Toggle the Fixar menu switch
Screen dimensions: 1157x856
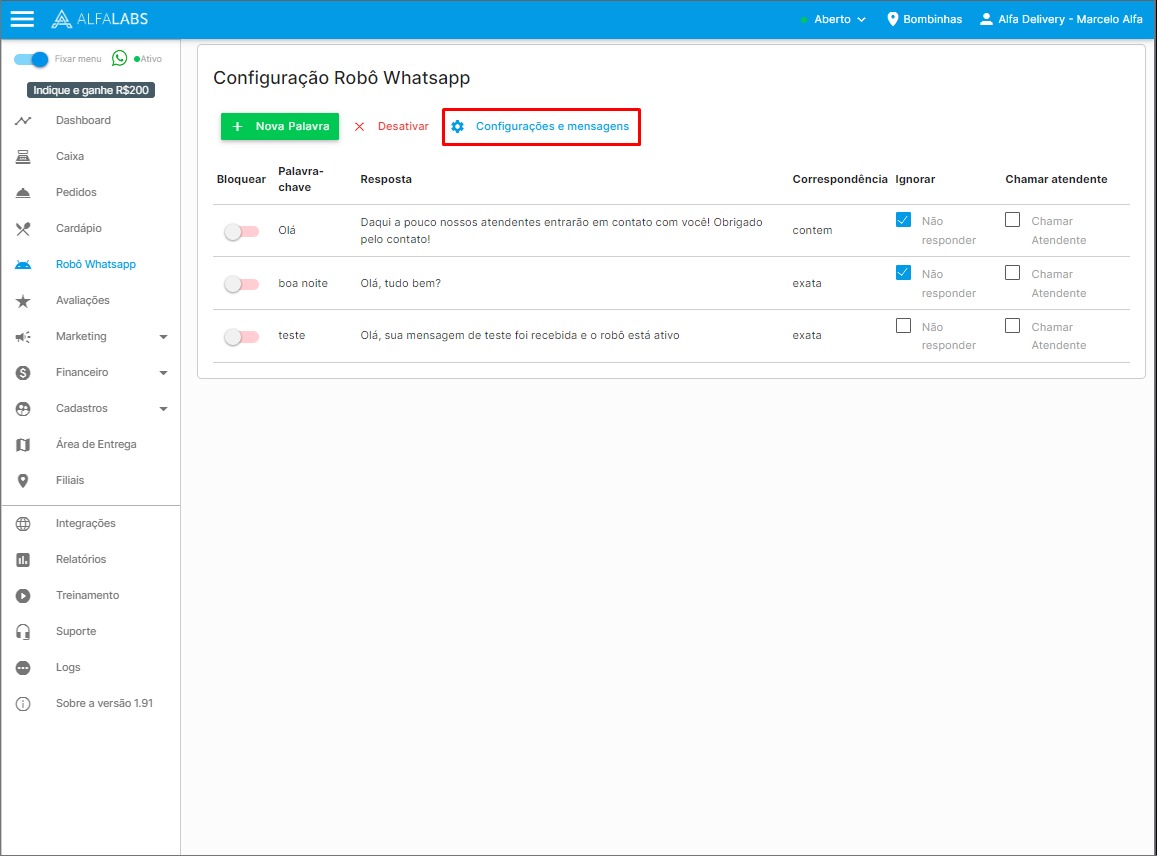[x=31, y=59]
